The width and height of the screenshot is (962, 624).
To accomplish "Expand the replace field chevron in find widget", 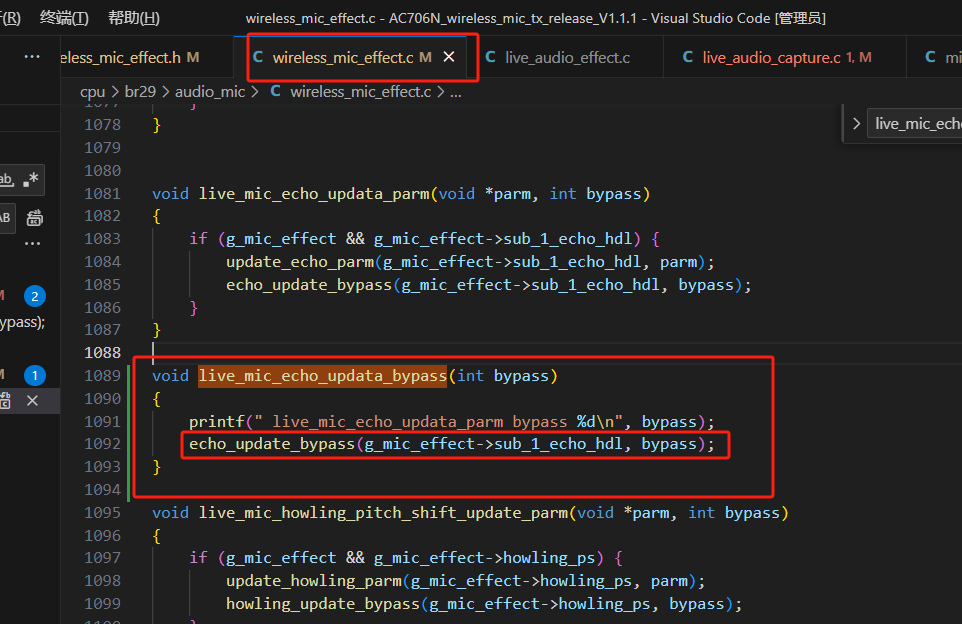I will 856,124.
